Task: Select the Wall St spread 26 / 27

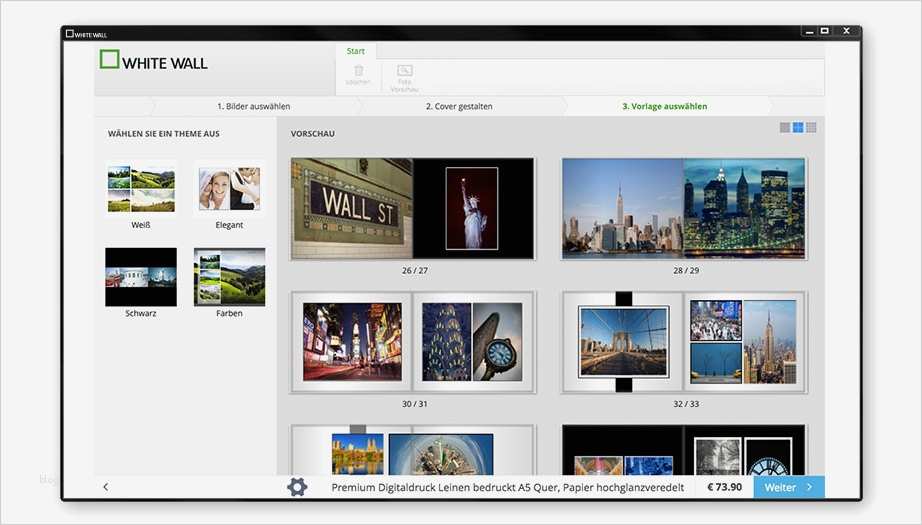Action: 413,209
